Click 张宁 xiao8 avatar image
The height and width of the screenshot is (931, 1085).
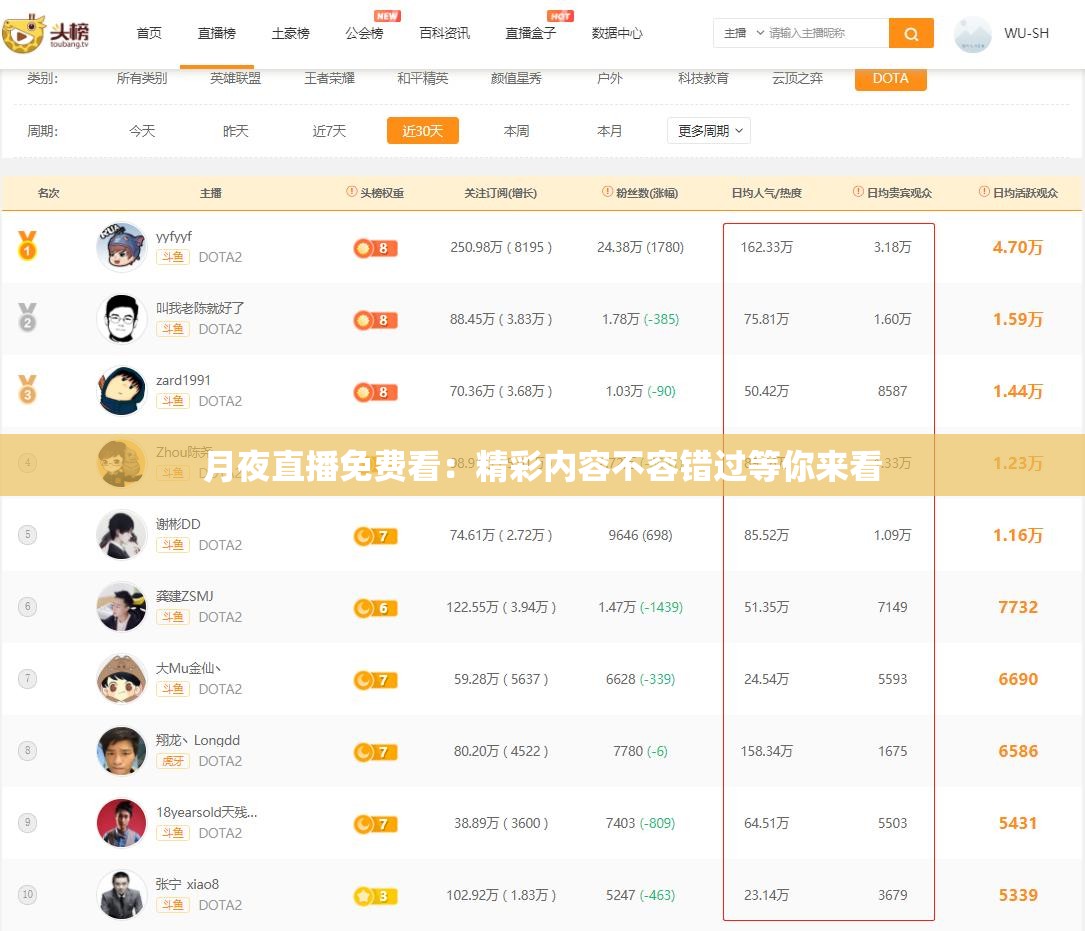(x=122, y=894)
